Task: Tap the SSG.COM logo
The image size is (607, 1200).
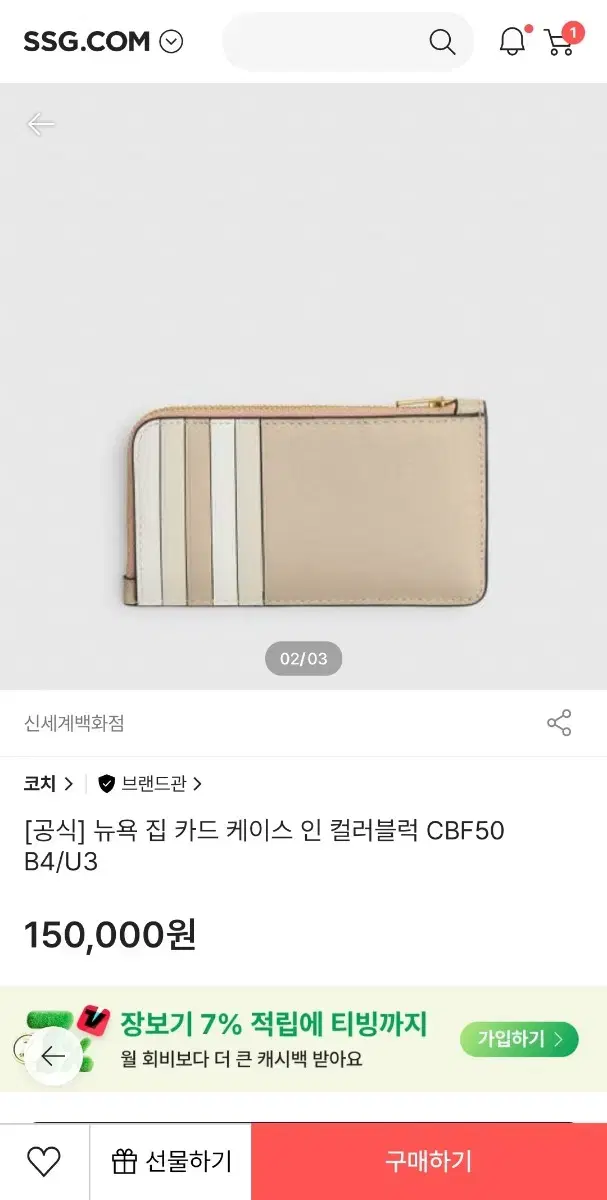Action: [87, 42]
